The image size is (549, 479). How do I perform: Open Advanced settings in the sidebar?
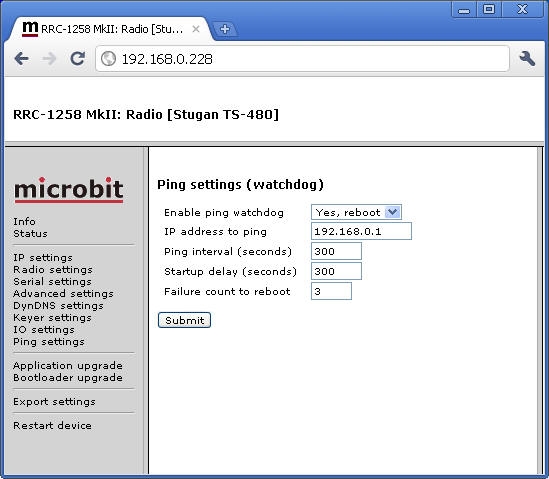(63, 293)
